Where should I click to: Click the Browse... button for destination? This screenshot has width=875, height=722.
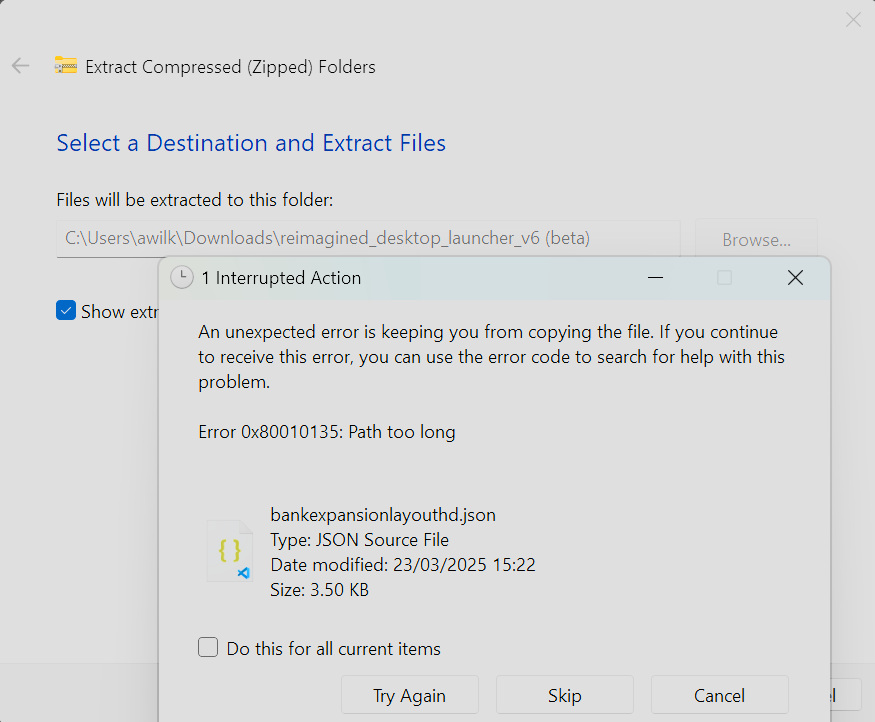pos(756,239)
